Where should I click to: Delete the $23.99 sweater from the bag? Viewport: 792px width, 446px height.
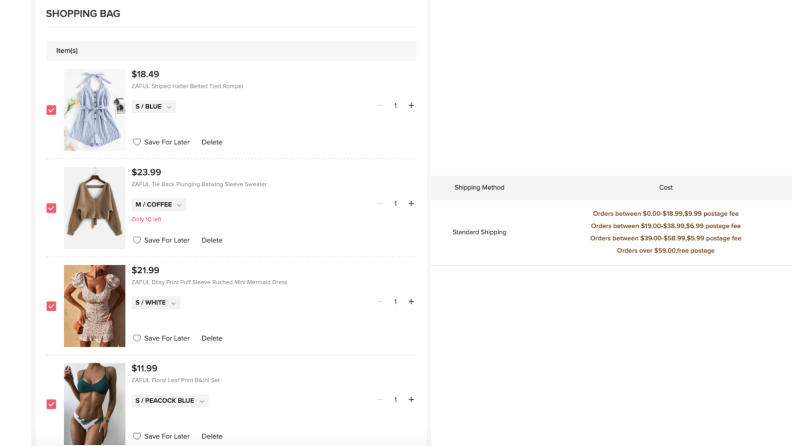tap(212, 240)
